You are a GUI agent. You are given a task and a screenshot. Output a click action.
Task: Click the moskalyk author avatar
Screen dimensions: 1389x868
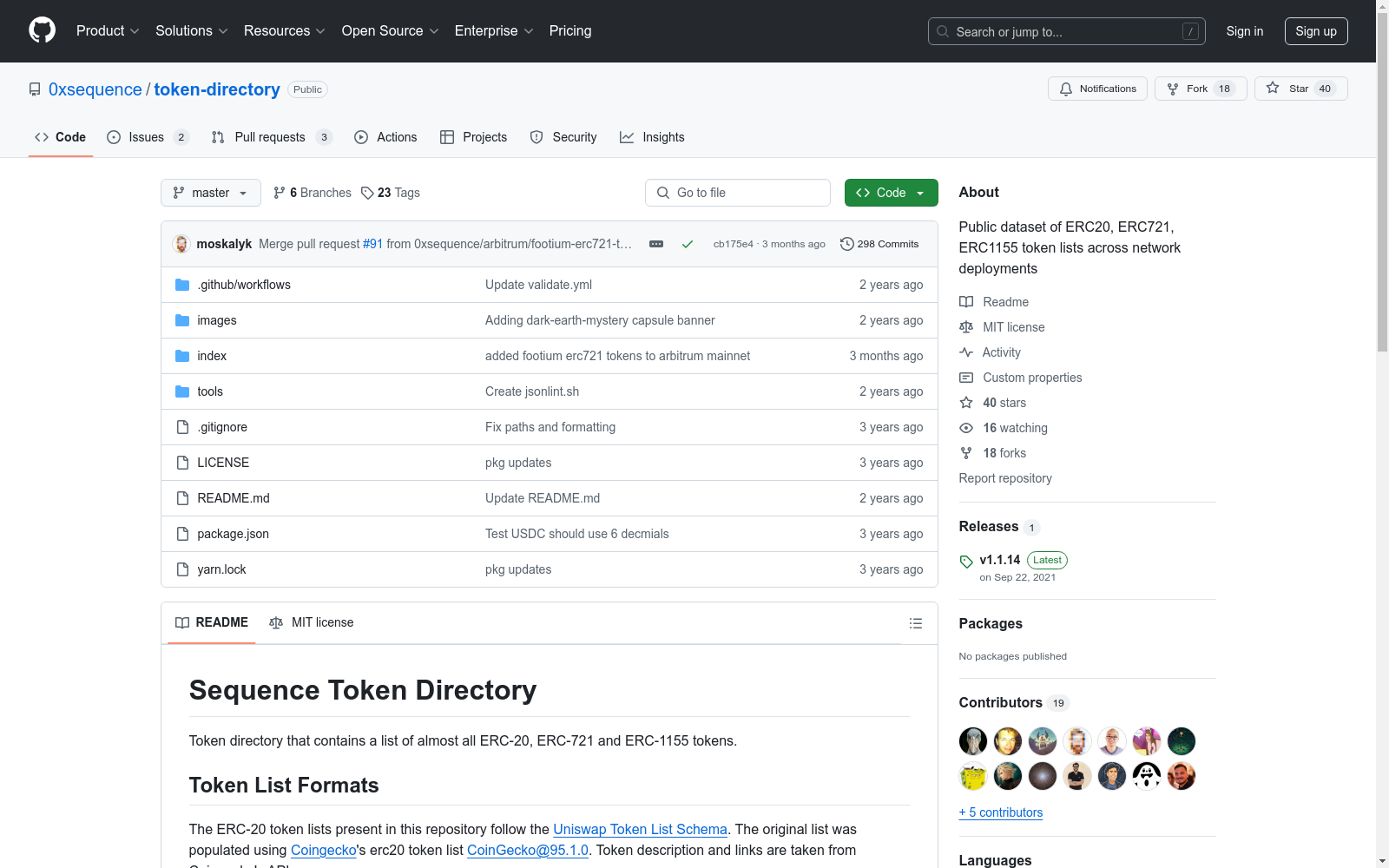(x=181, y=244)
